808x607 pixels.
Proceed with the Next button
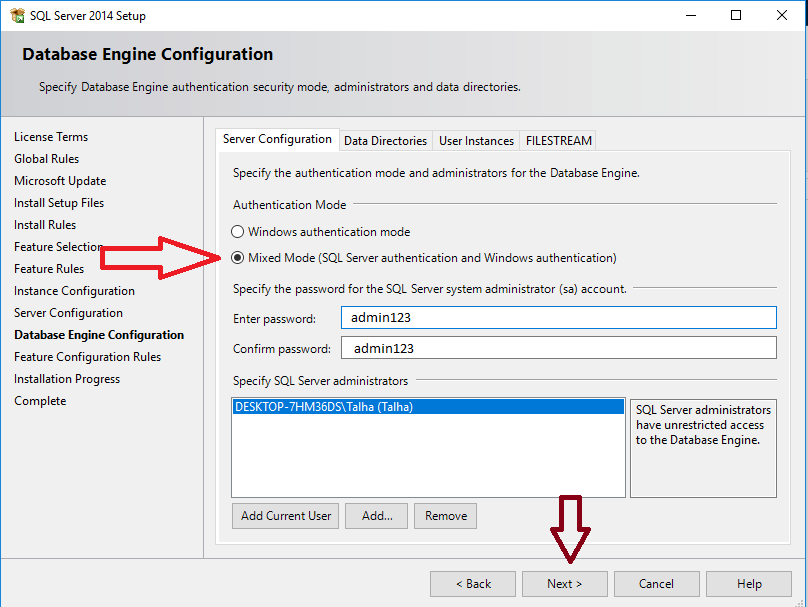(x=565, y=584)
